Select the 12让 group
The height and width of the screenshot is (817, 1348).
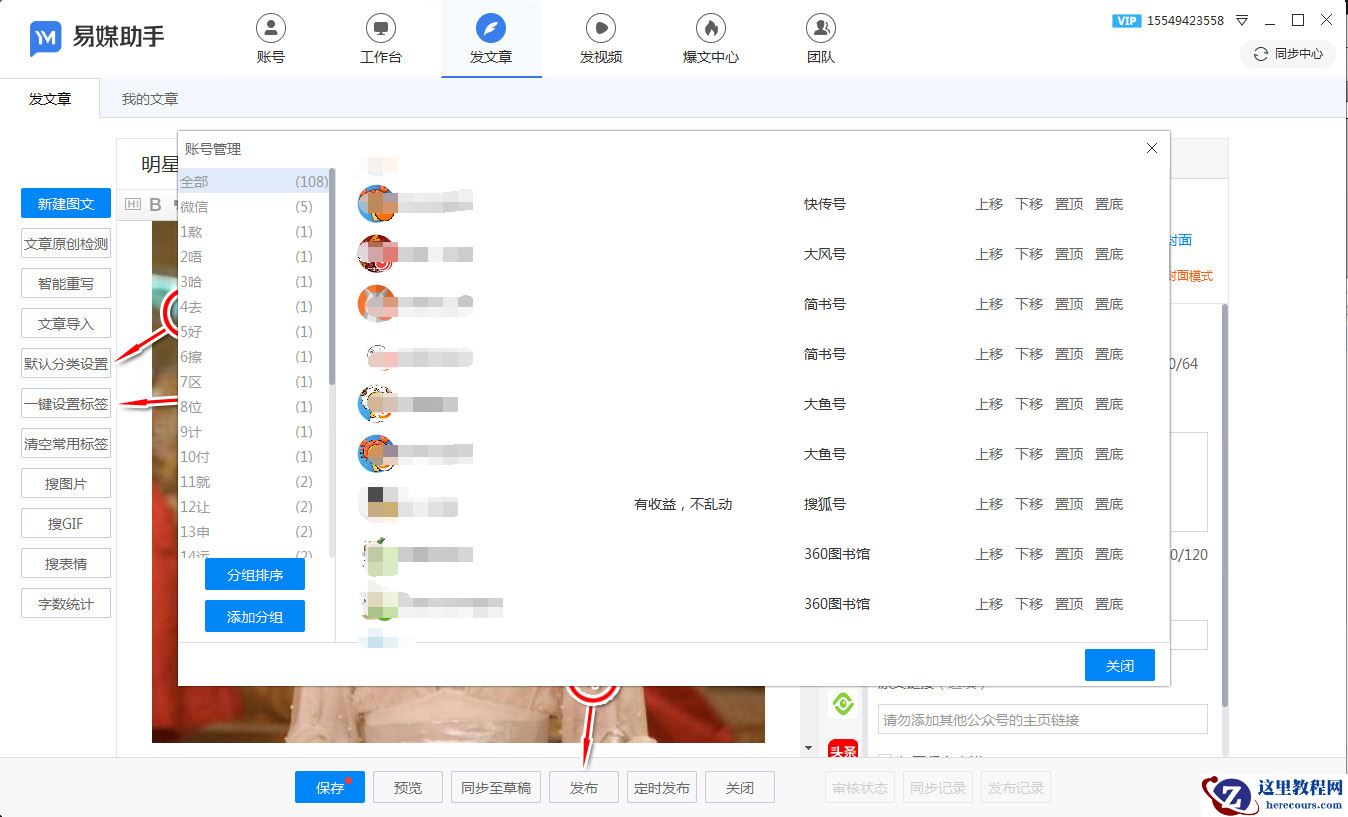[x=253, y=507]
